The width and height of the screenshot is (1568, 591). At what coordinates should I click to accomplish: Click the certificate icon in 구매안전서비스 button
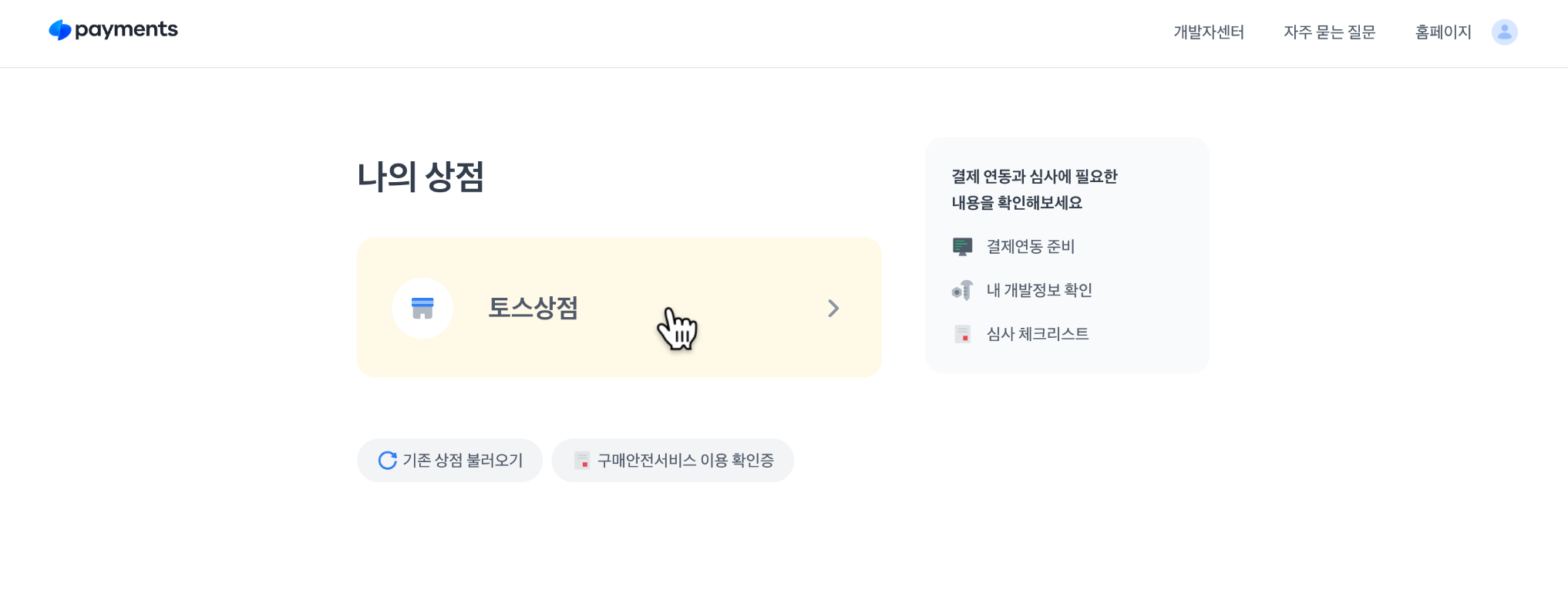click(x=582, y=461)
